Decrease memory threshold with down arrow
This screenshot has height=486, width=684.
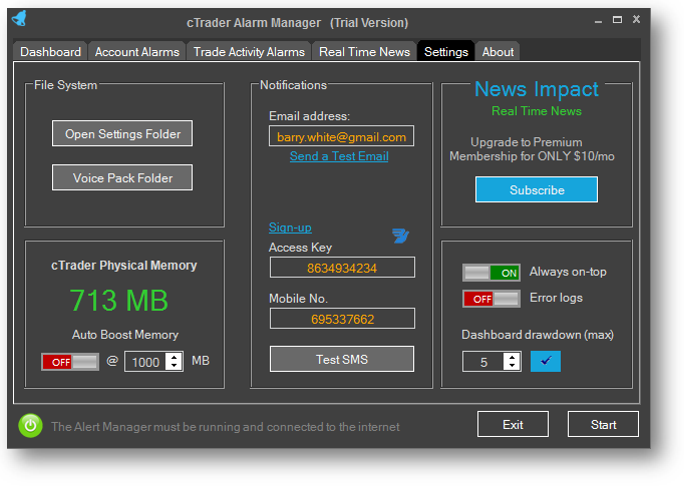(174, 366)
